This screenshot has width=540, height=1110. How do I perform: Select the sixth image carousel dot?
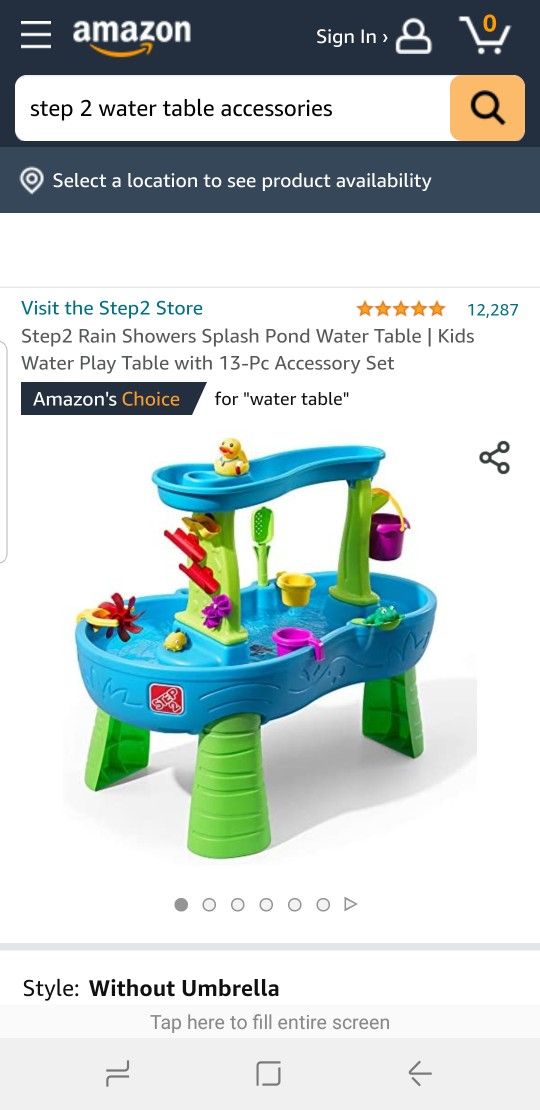point(323,904)
